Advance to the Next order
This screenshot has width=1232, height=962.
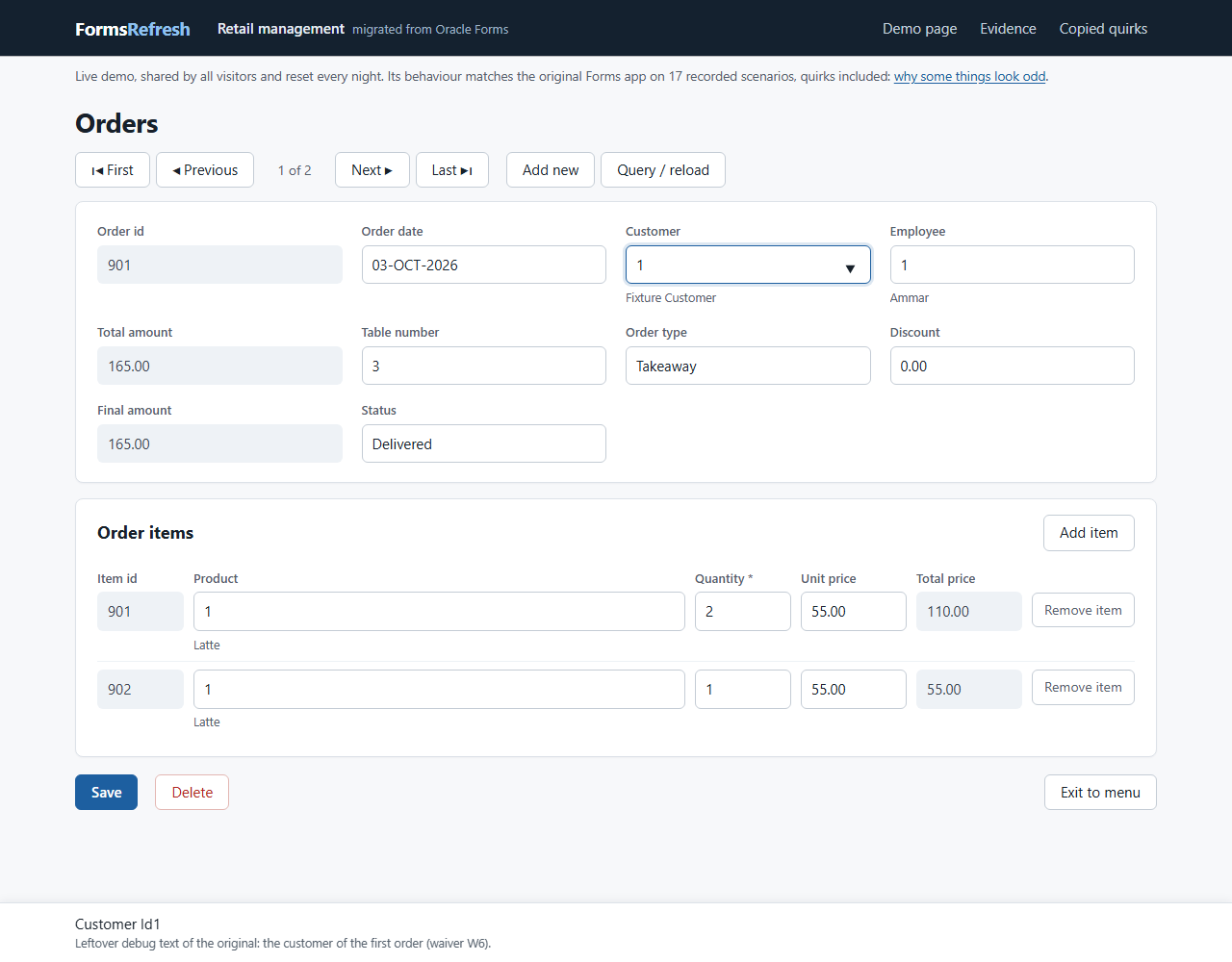click(372, 170)
